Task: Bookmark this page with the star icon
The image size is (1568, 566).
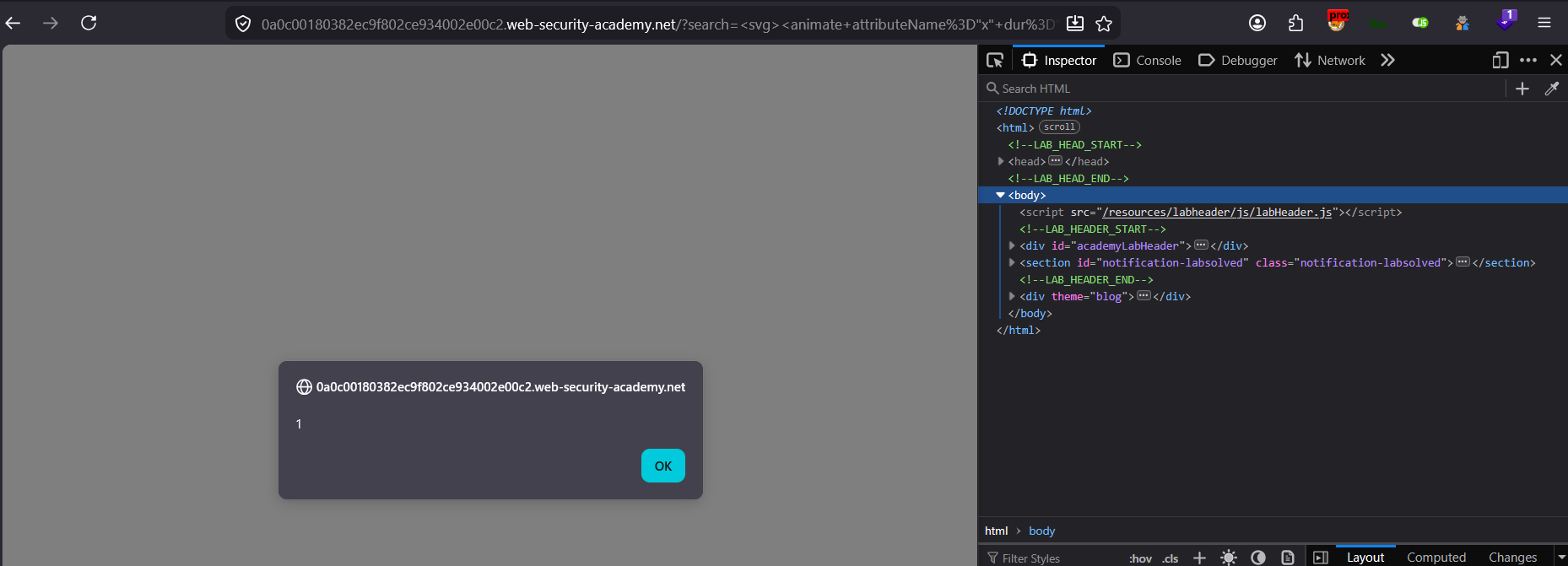Action: coord(1104,24)
